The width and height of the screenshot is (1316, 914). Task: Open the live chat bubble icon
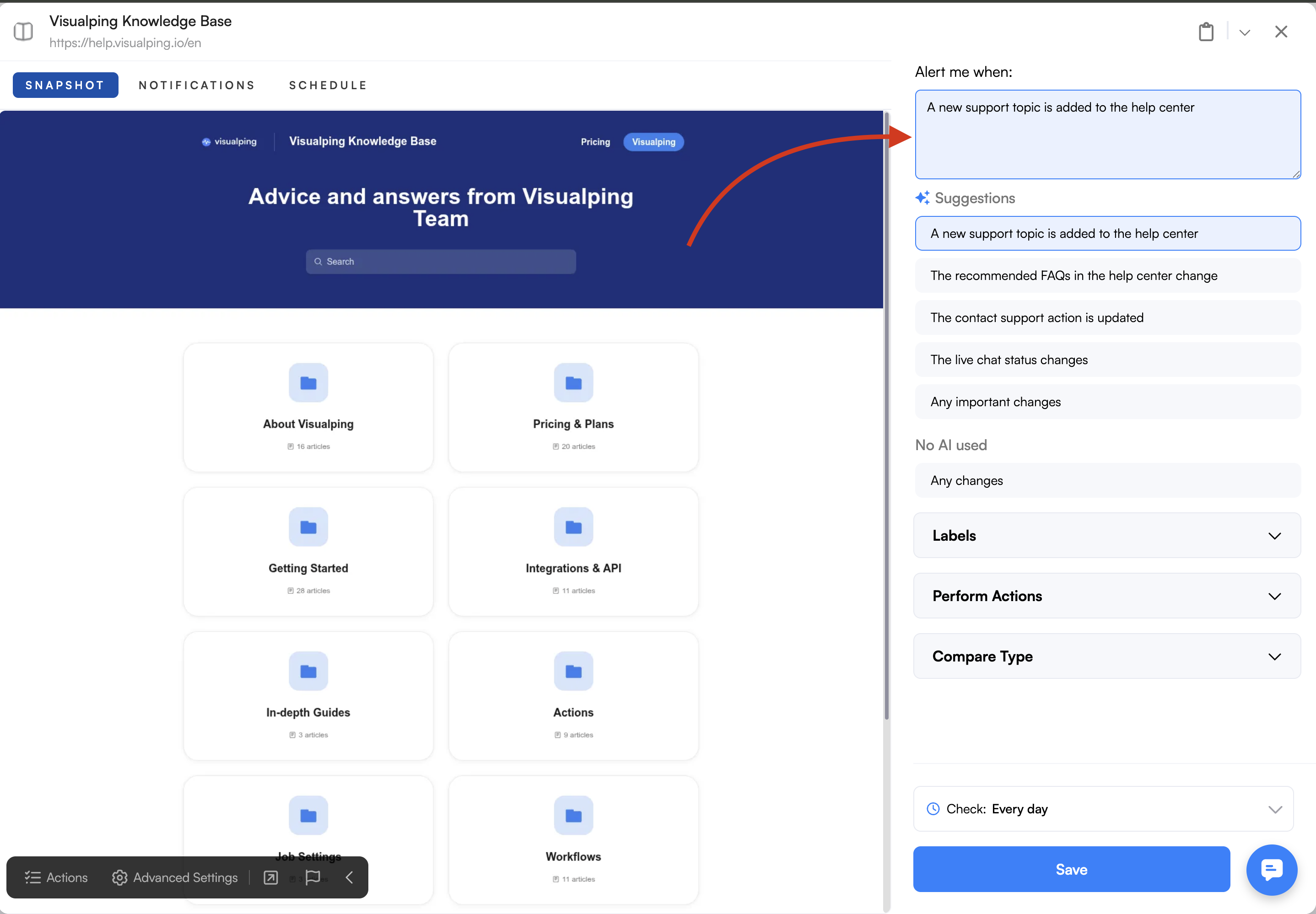[x=1271, y=869]
